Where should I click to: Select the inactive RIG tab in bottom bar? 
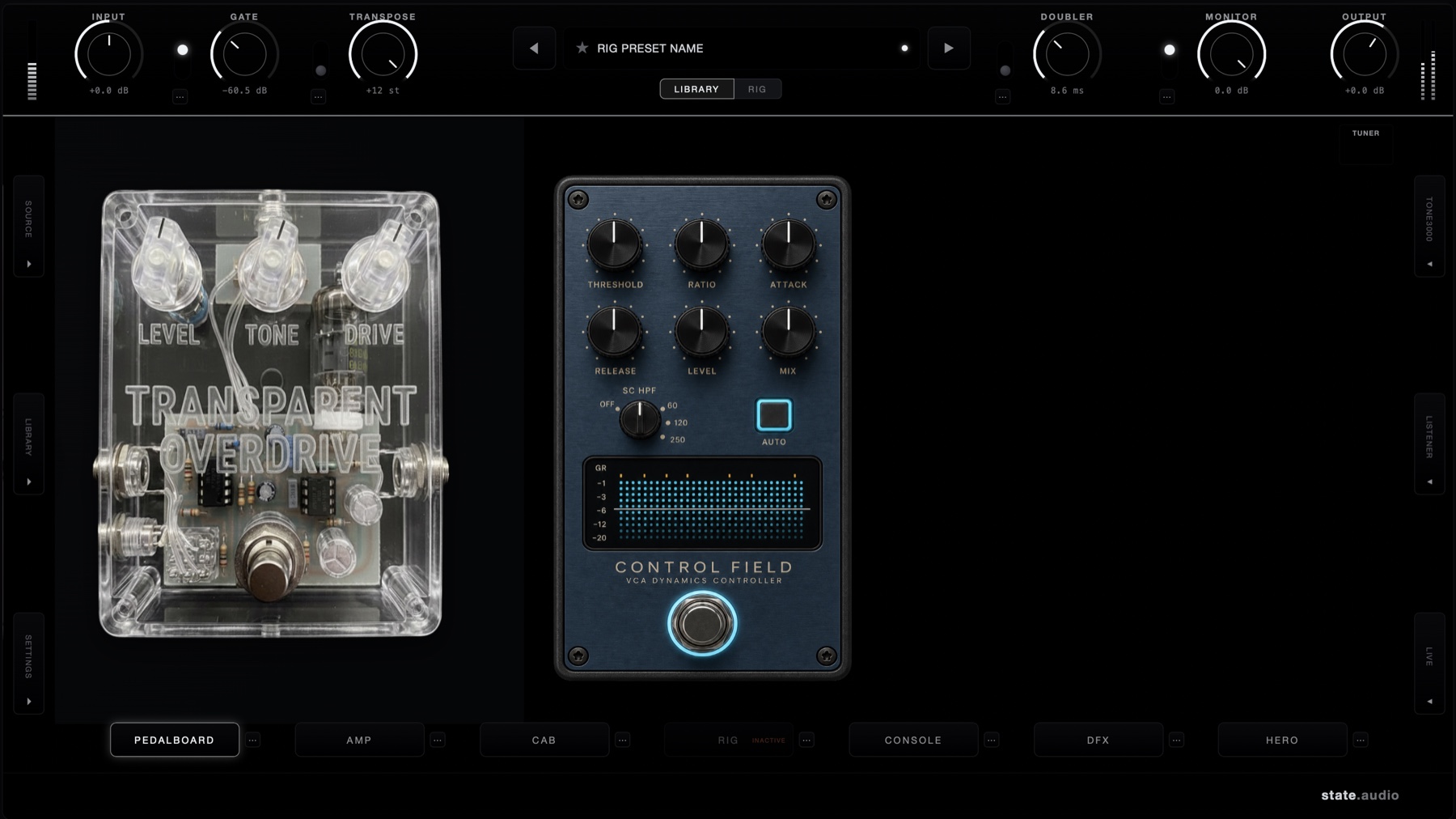[729, 740]
